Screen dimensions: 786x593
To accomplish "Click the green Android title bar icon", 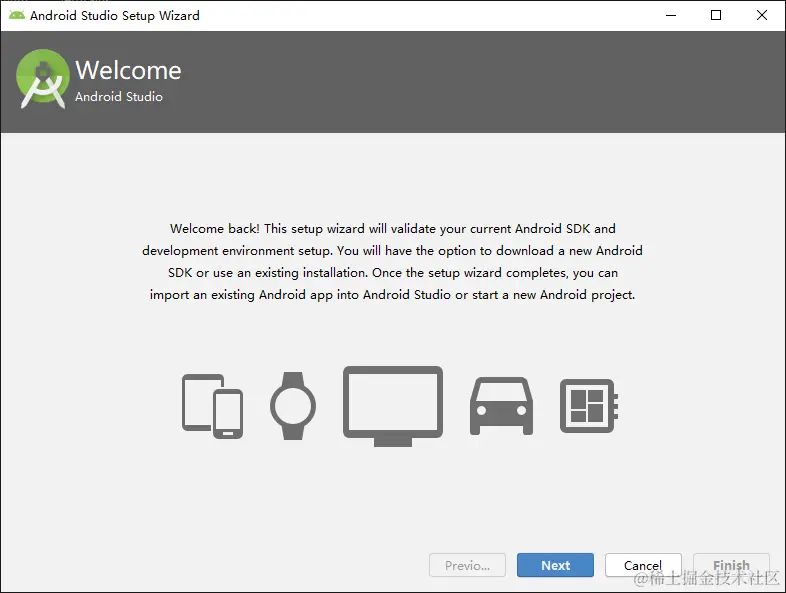I will tap(17, 15).
